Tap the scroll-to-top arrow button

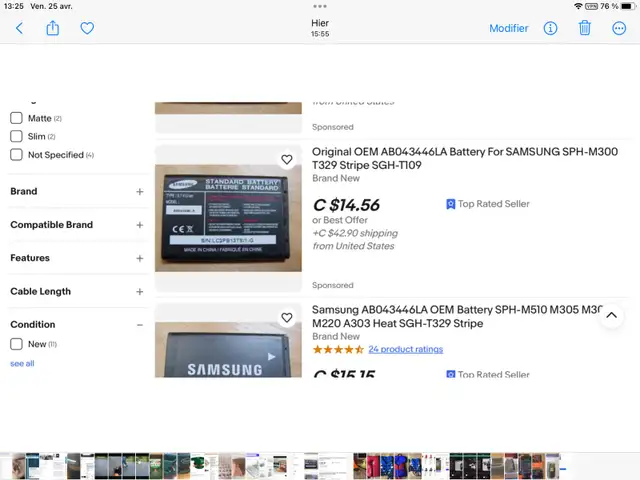(611, 315)
